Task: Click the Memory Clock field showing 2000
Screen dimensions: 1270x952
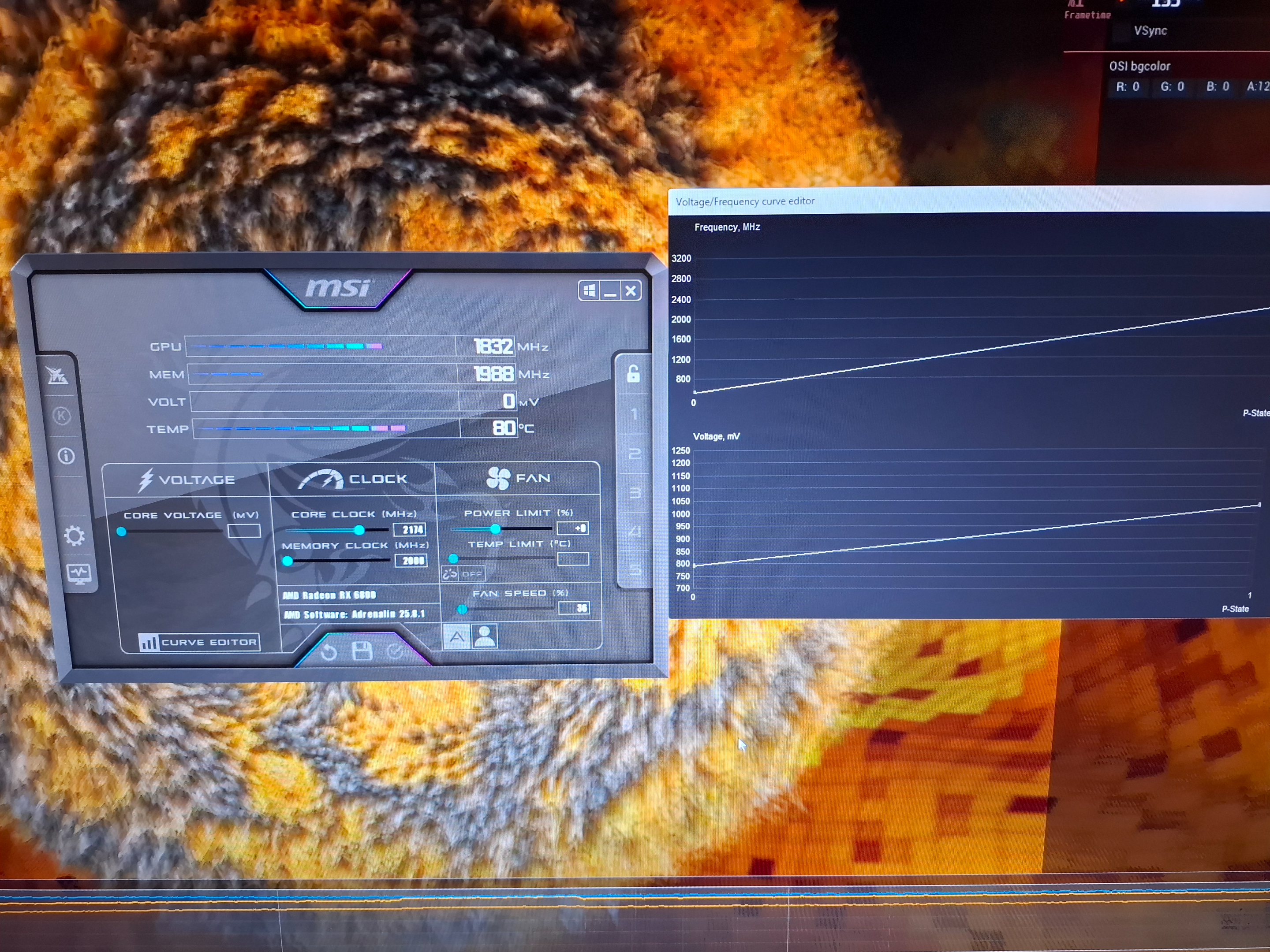Action: pyautogui.click(x=411, y=561)
